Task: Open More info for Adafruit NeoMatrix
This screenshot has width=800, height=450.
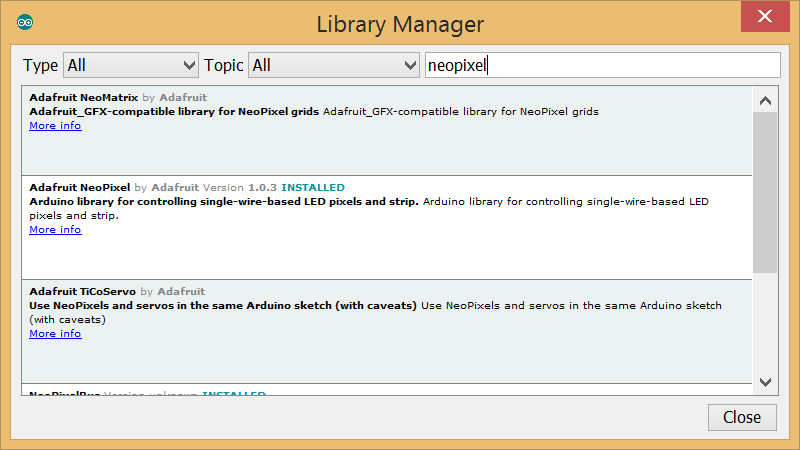Action: click(55, 126)
